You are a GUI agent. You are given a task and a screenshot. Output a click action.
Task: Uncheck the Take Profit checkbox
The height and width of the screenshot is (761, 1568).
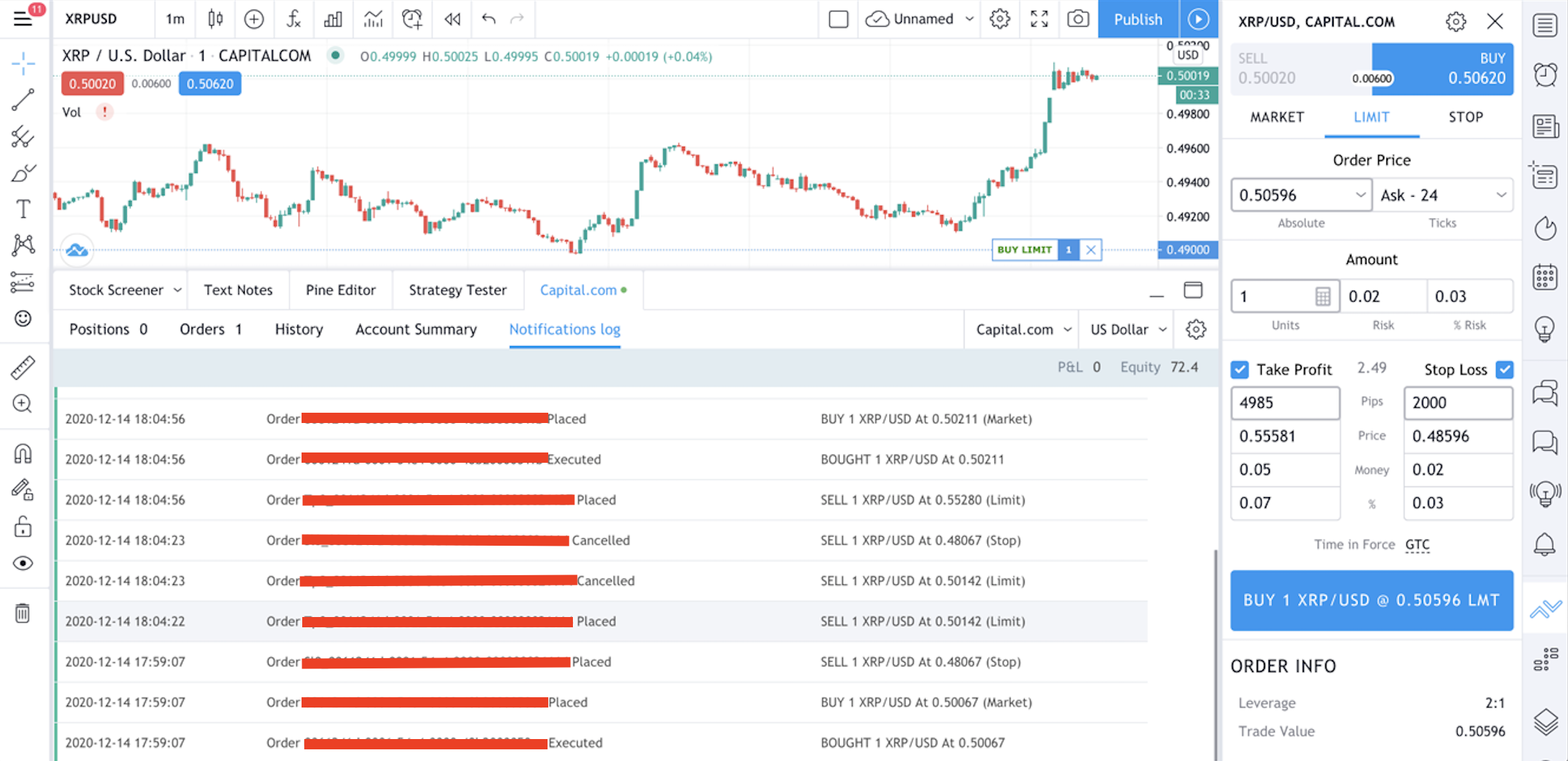coord(1240,370)
